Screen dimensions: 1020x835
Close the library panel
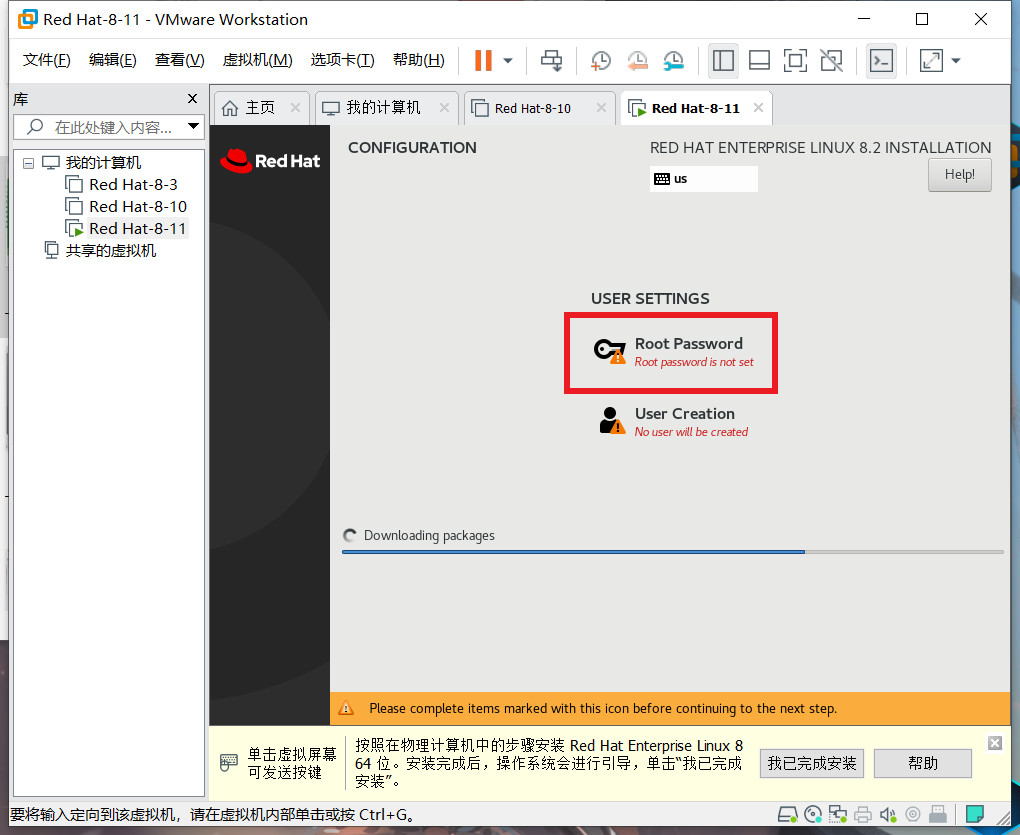coord(192,99)
